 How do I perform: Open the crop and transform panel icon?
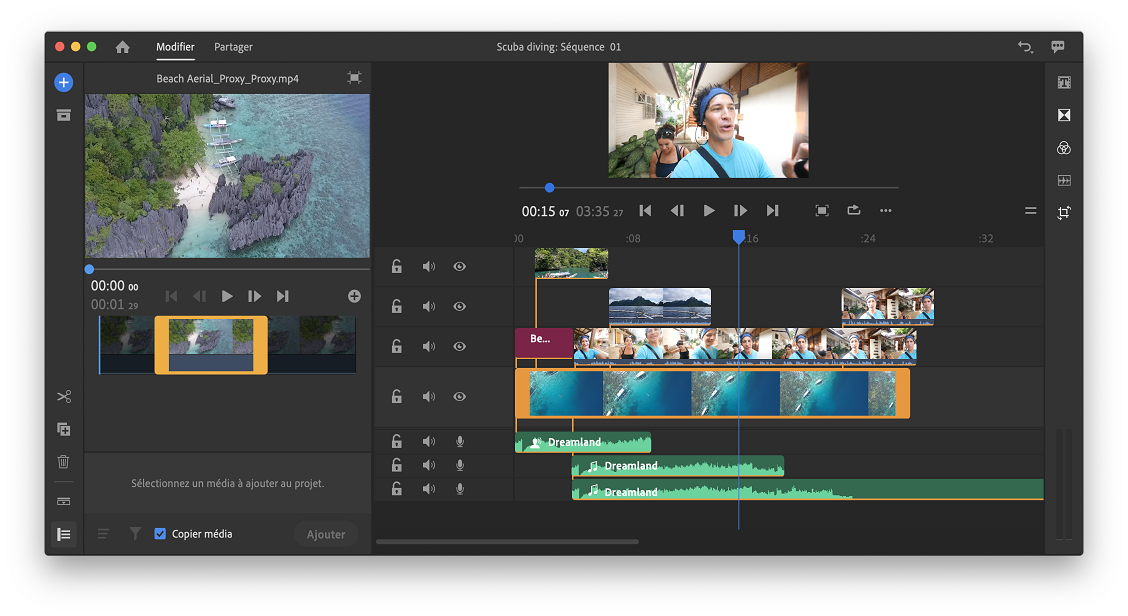pyautogui.click(x=1064, y=213)
